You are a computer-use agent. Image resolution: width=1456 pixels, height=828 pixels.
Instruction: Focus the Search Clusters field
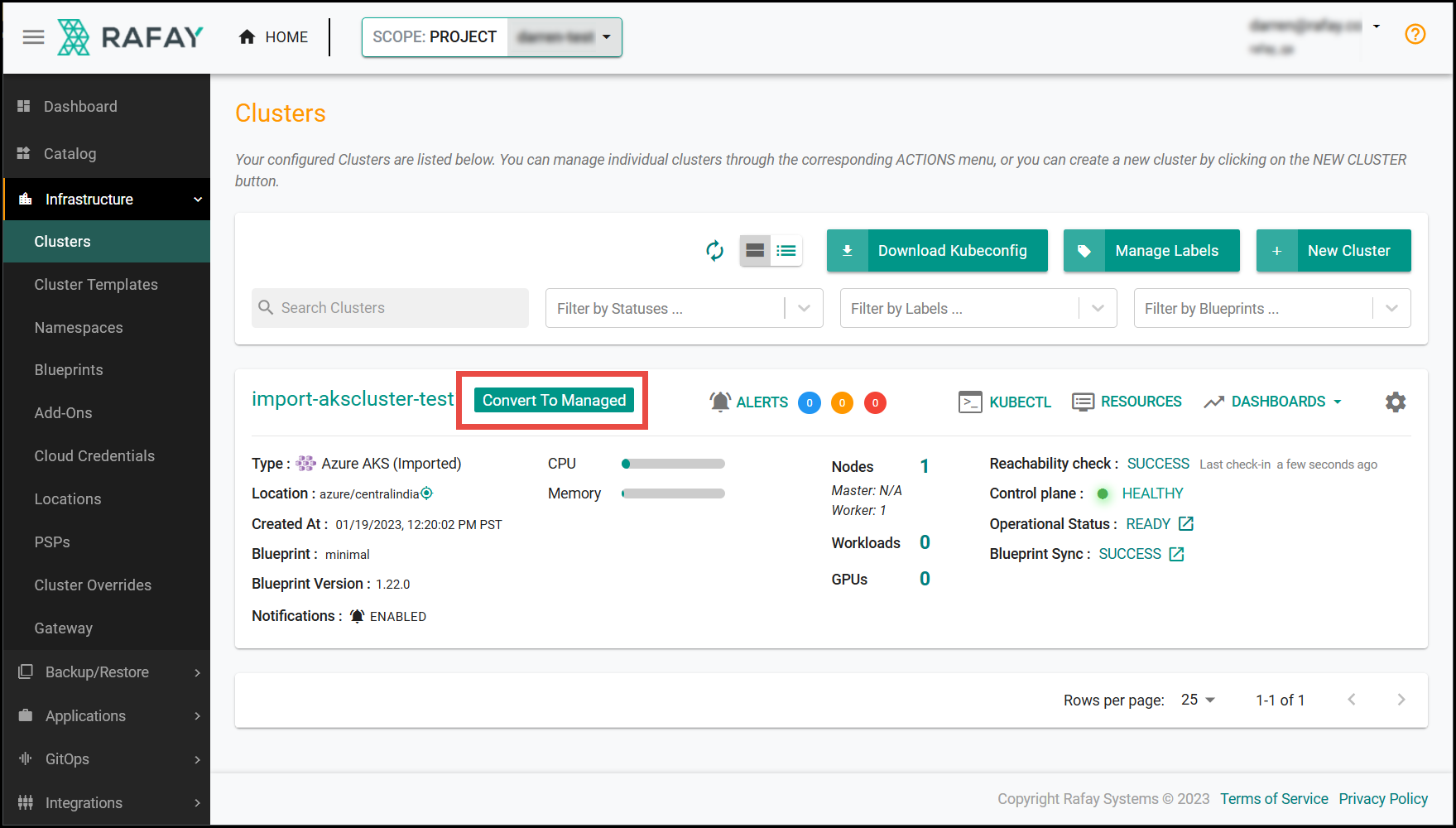point(390,308)
